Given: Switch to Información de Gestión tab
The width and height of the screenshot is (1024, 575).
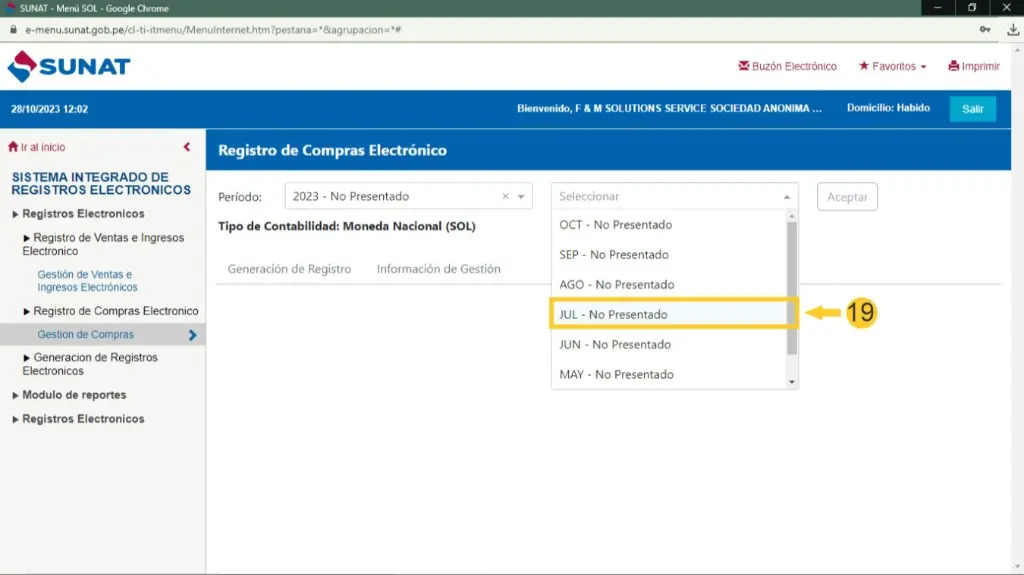Looking at the screenshot, I should 438,269.
